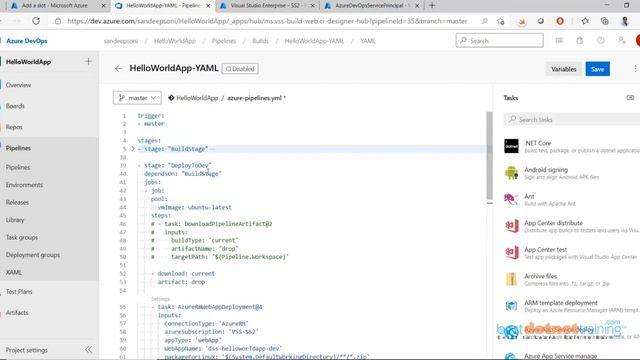Open the browser profile avatar

tap(624, 21)
